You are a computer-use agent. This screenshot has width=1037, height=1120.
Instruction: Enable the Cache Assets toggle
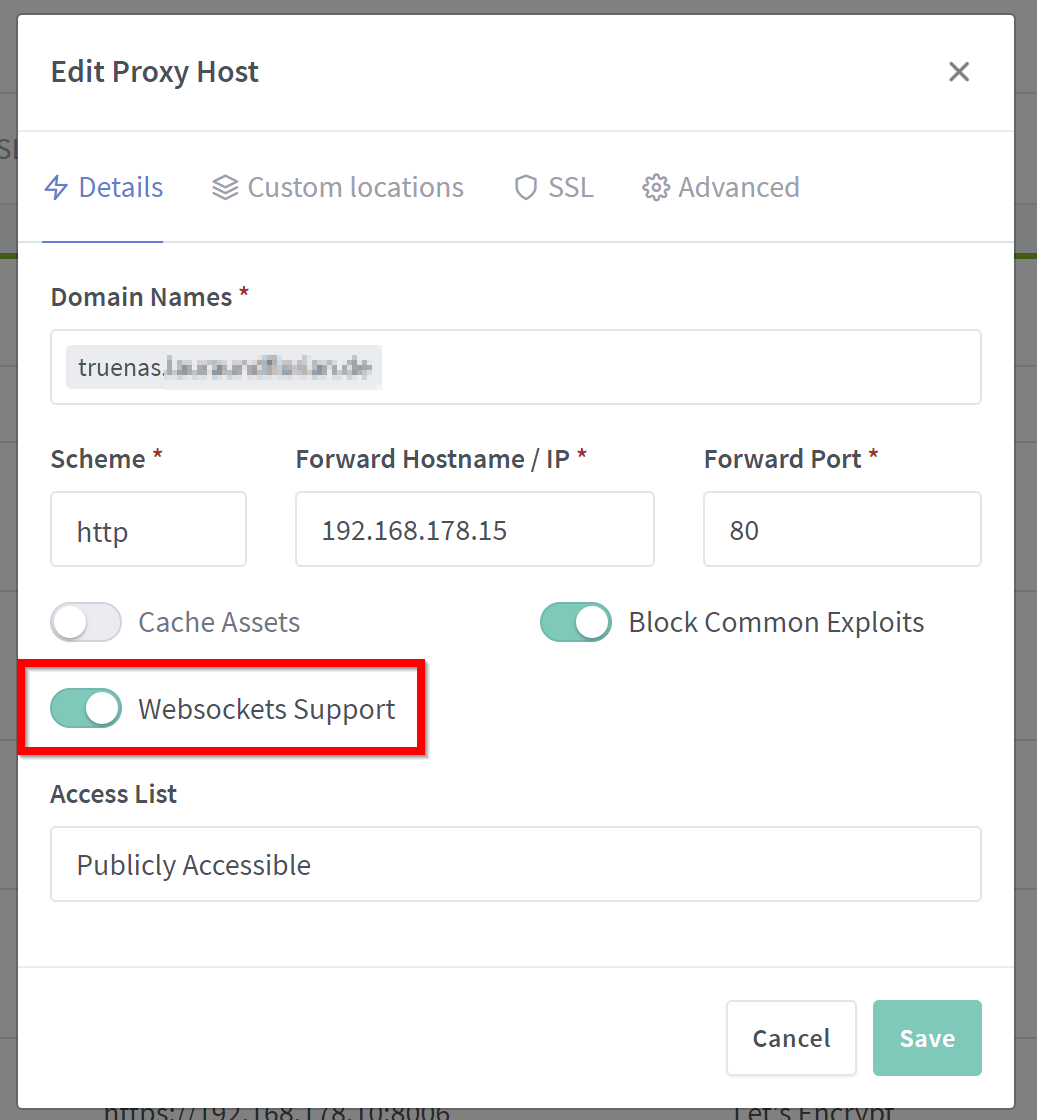point(86,622)
